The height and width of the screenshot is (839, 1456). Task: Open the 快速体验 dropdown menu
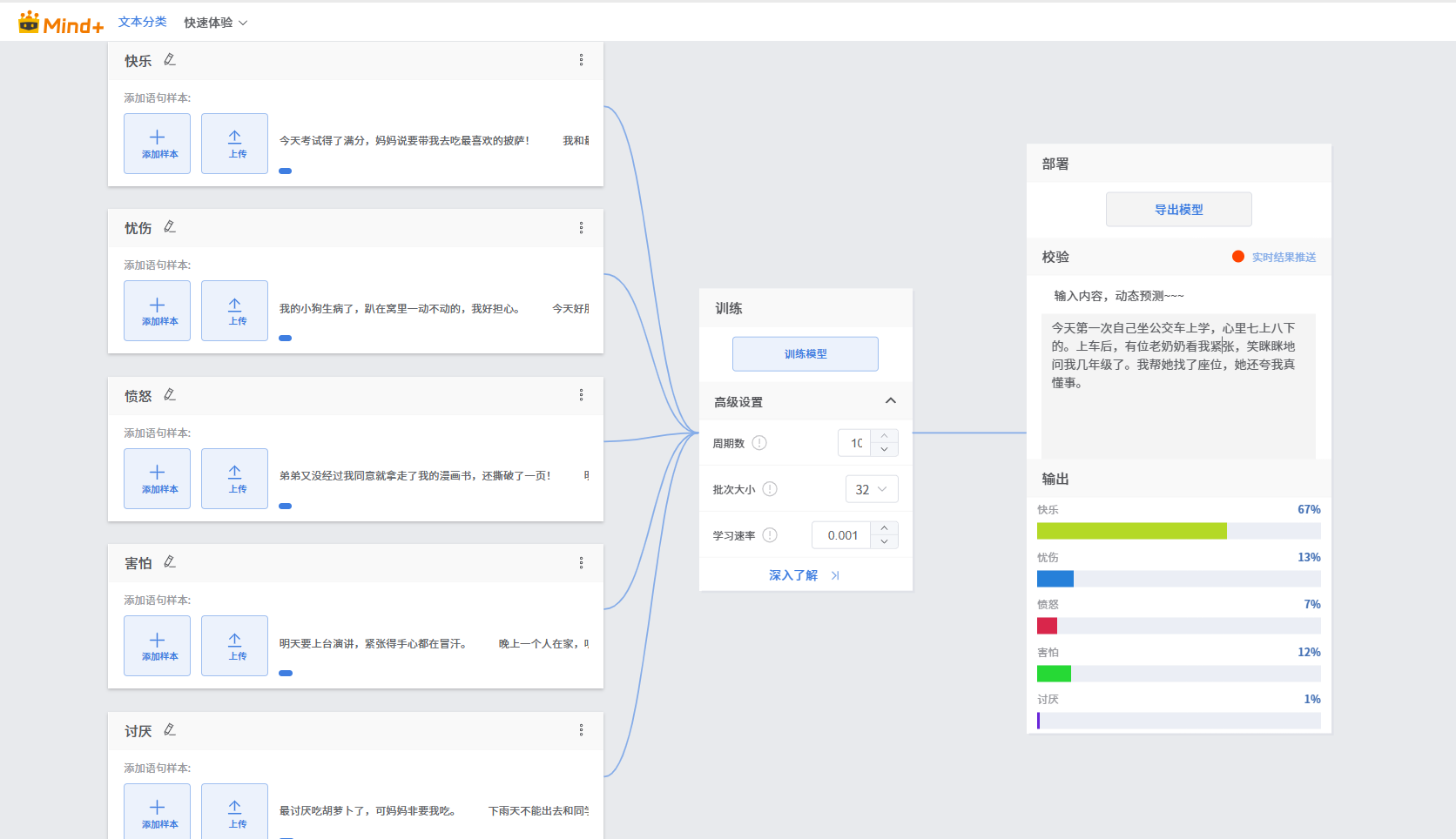tap(215, 23)
